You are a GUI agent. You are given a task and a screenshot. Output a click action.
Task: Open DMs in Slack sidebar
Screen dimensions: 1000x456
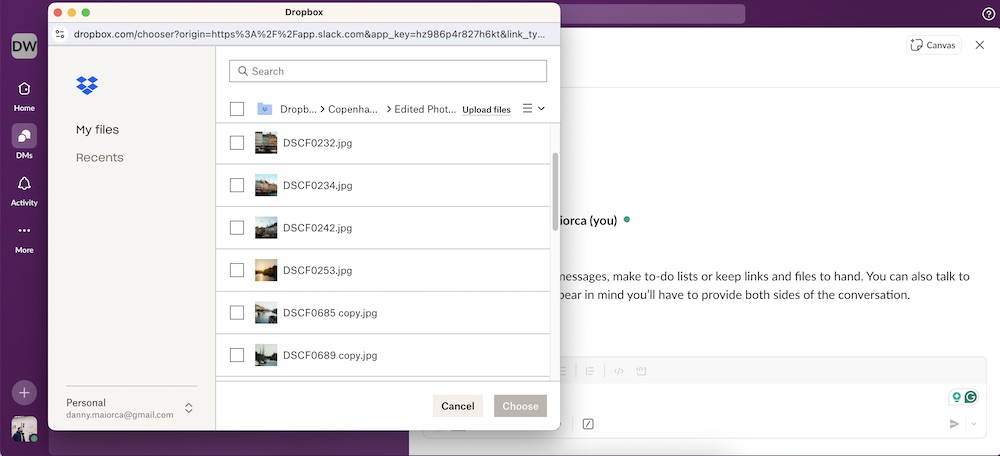click(24, 142)
